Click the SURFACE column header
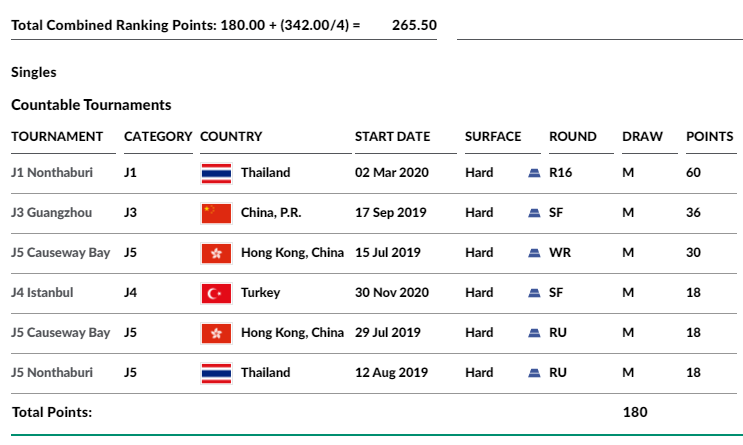Screen dimensions: 743x445 pos(493,136)
